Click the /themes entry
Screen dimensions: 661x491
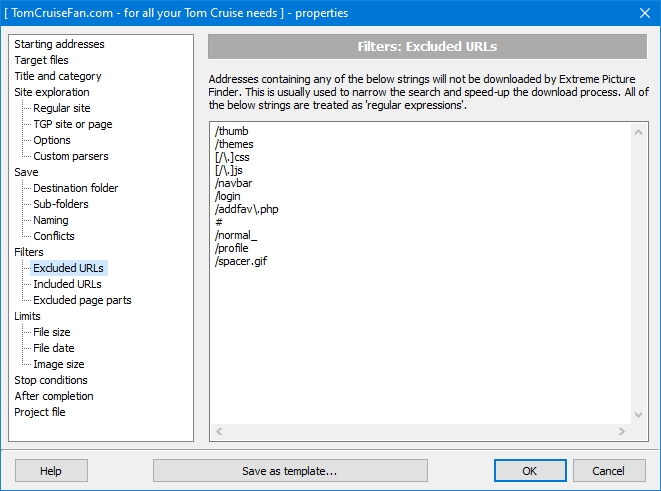point(234,145)
